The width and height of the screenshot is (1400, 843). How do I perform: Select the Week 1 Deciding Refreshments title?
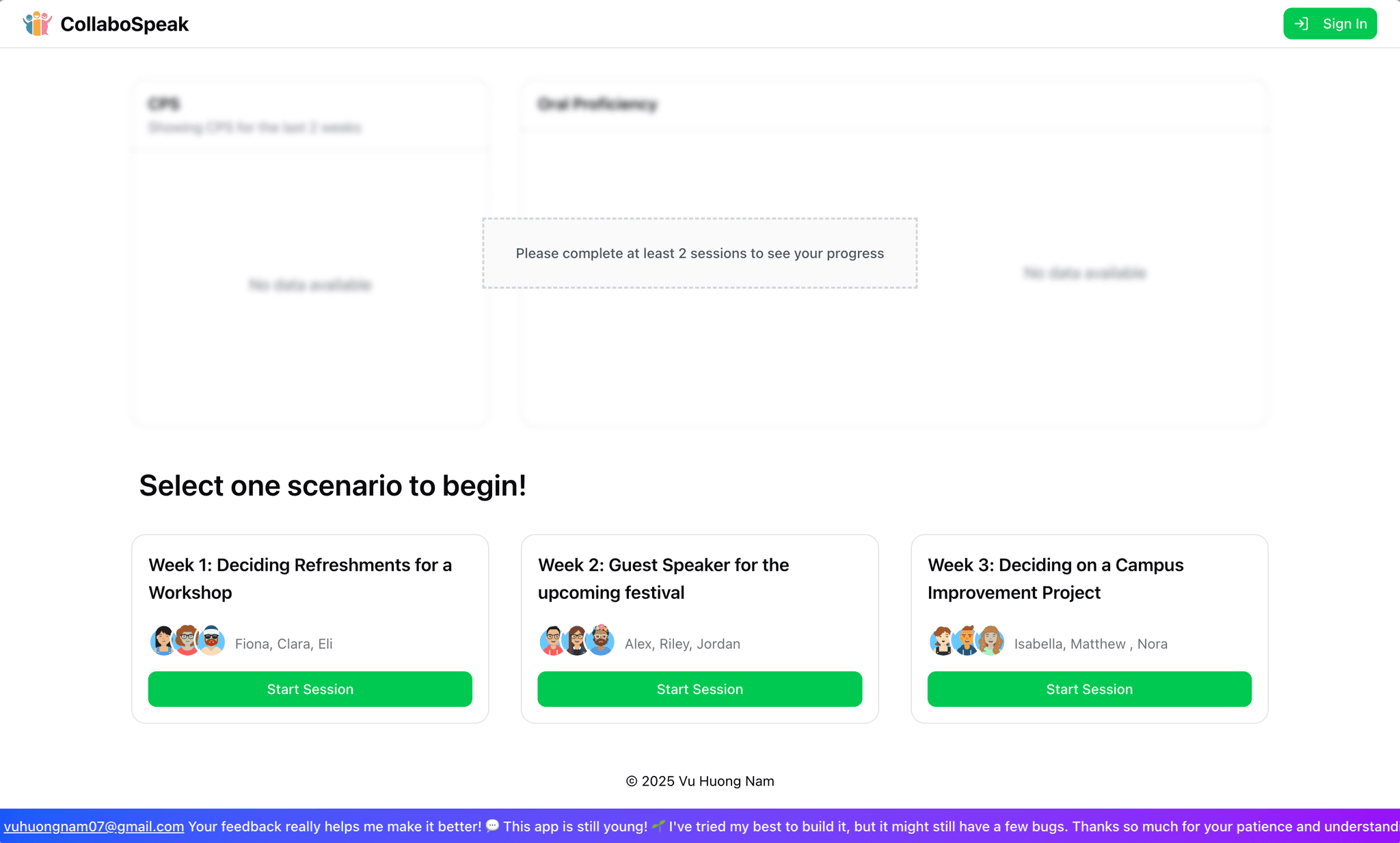click(x=300, y=578)
